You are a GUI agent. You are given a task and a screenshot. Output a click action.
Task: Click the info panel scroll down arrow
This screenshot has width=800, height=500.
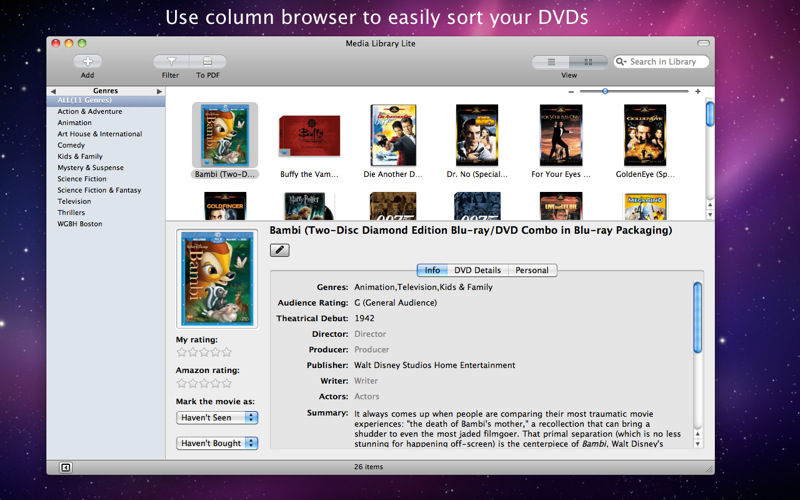[x=697, y=443]
